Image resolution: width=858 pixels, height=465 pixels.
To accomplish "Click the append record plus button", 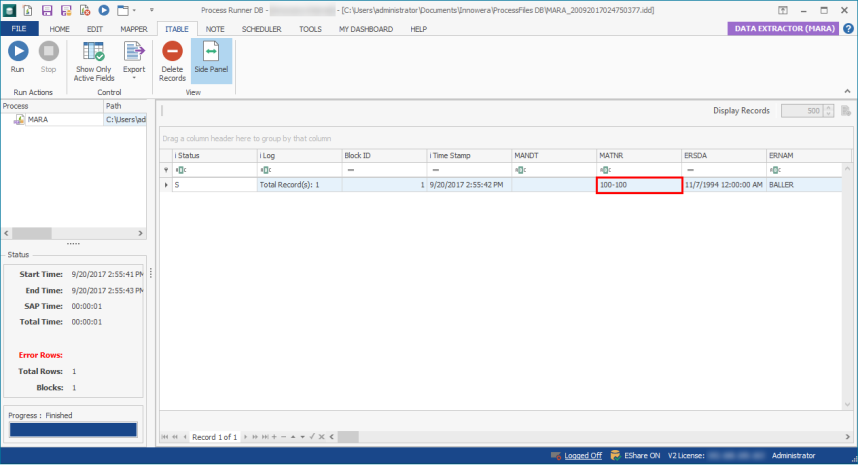I will coord(274,437).
